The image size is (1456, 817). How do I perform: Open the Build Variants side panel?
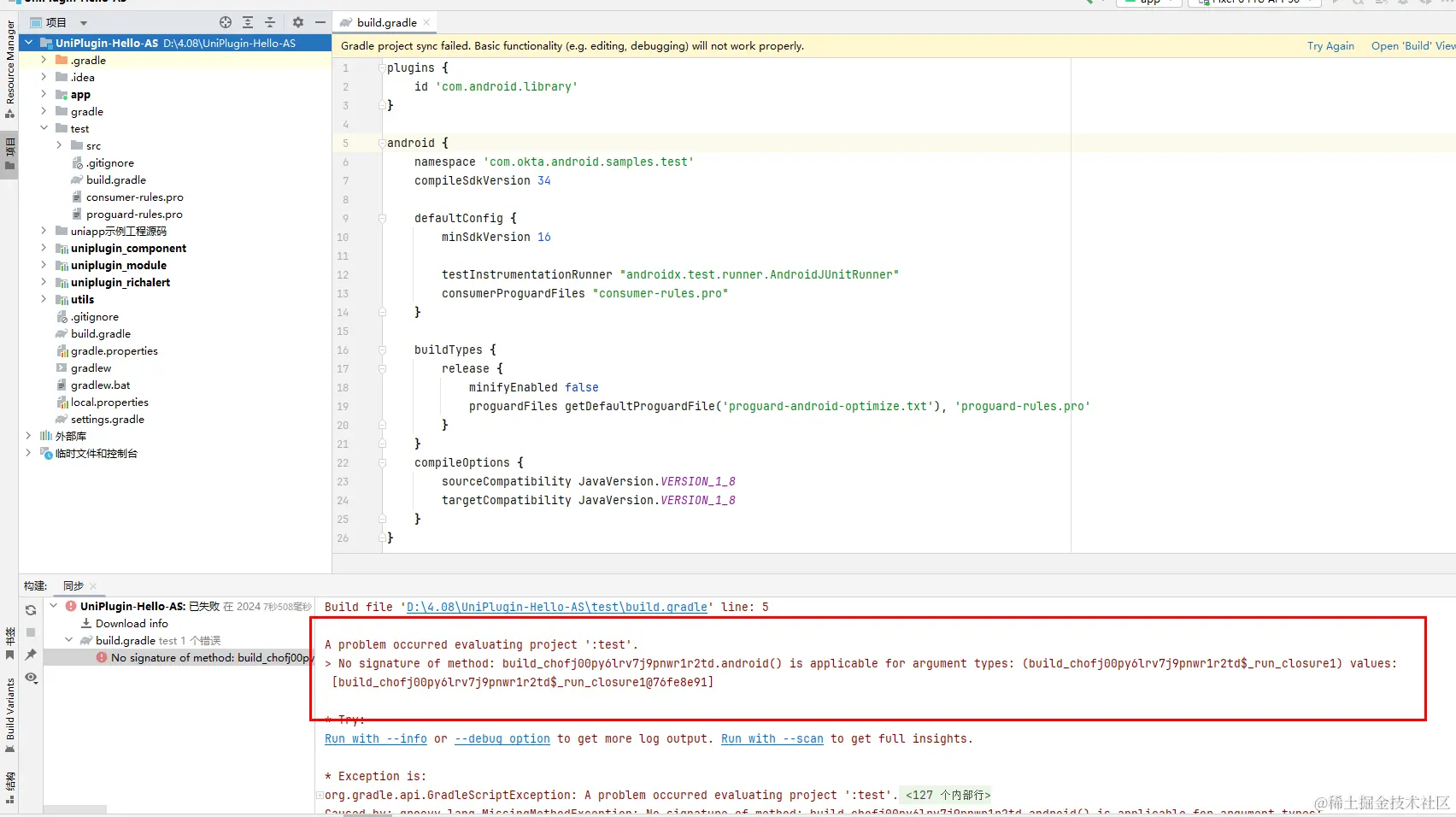[9, 714]
